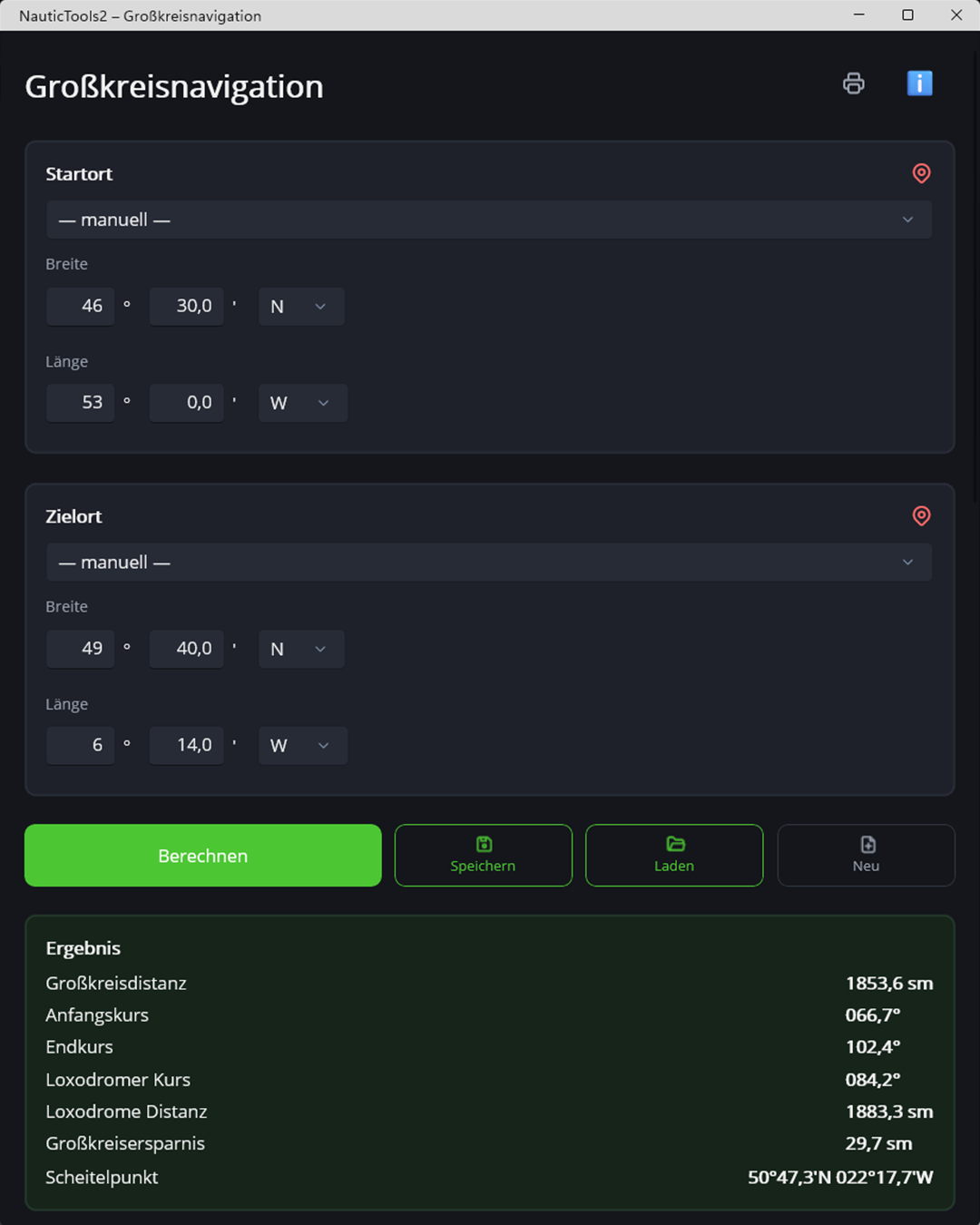Open the Zielort location preset dropdown
This screenshot has width=980, height=1225.
489,563
